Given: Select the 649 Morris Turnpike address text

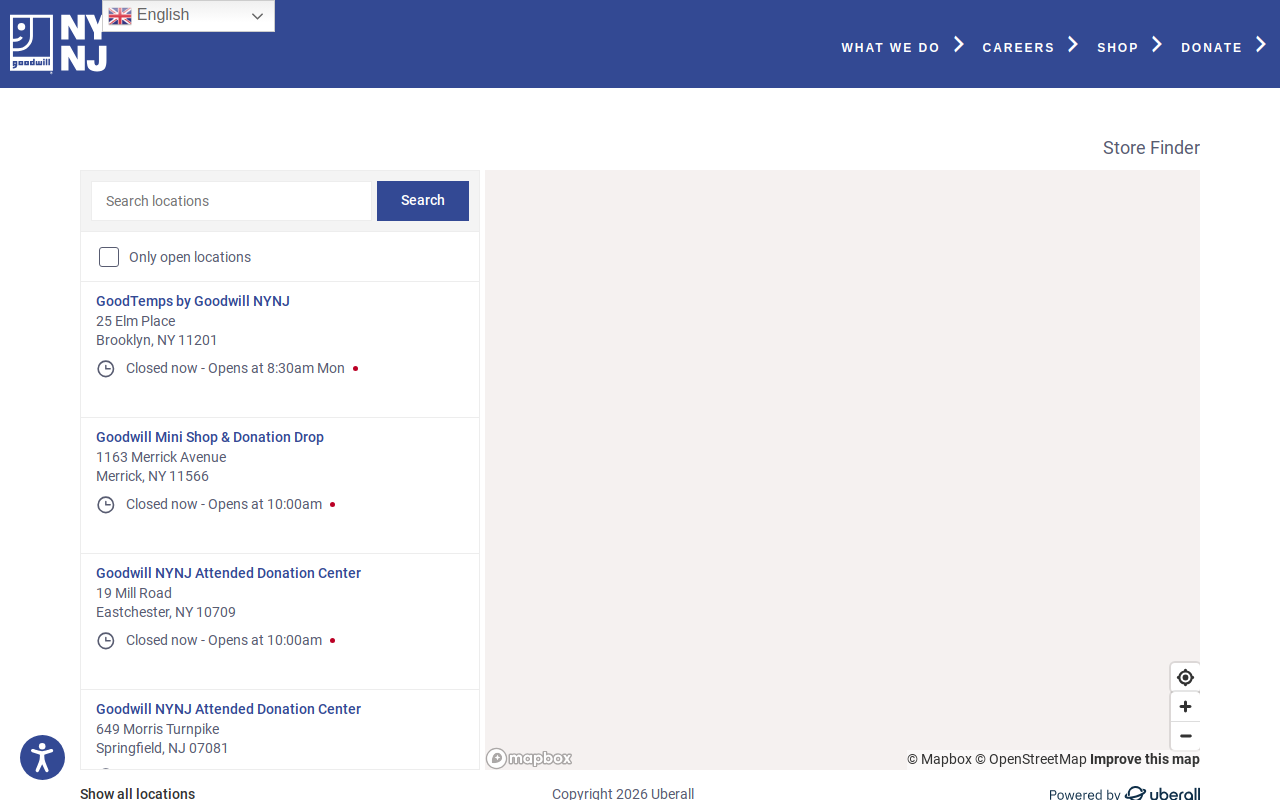Looking at the screenshot, I should [x=157, y=729].
